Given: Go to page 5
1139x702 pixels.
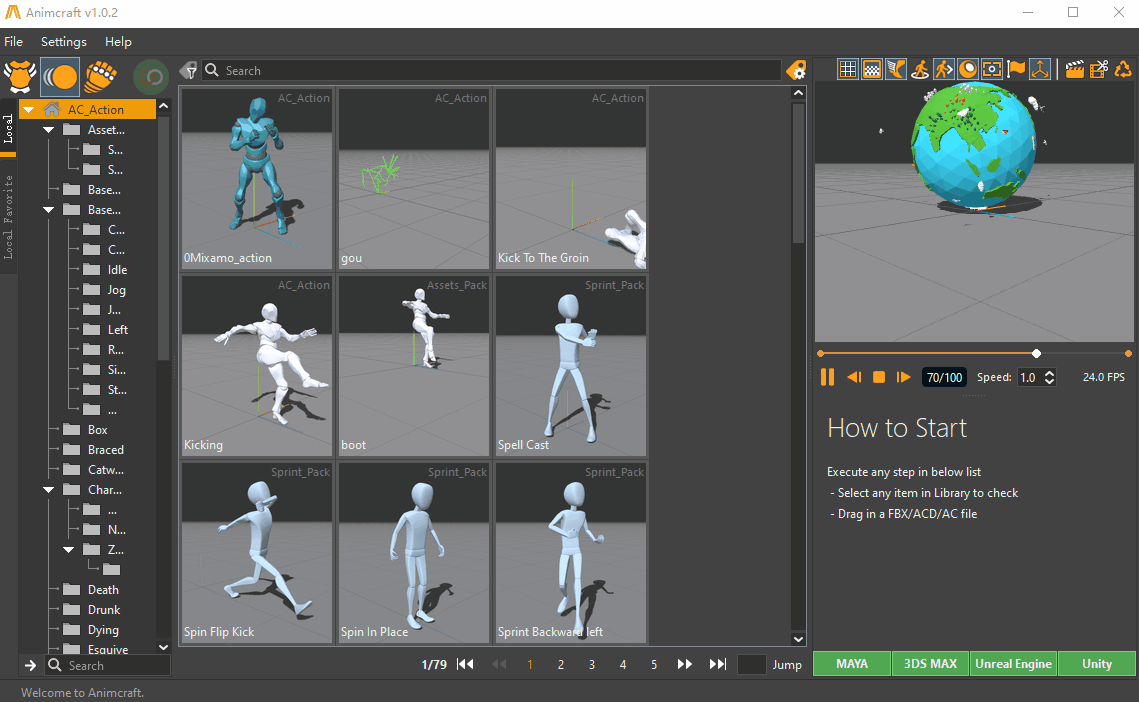Looking at the screenshot, I should click(x=654, y=664).
